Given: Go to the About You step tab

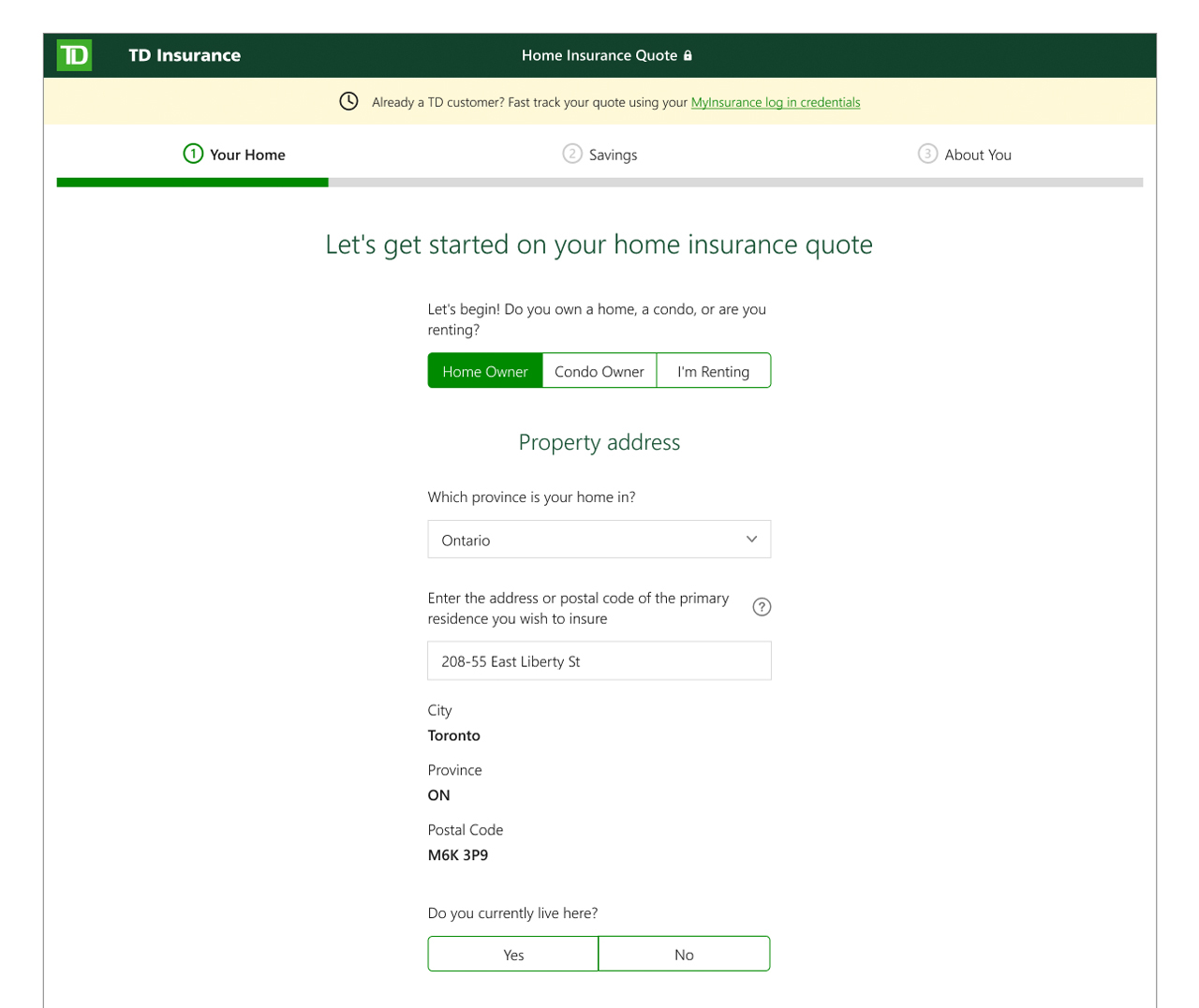Looking at the screenshot, I should click(x=977, y=155).
